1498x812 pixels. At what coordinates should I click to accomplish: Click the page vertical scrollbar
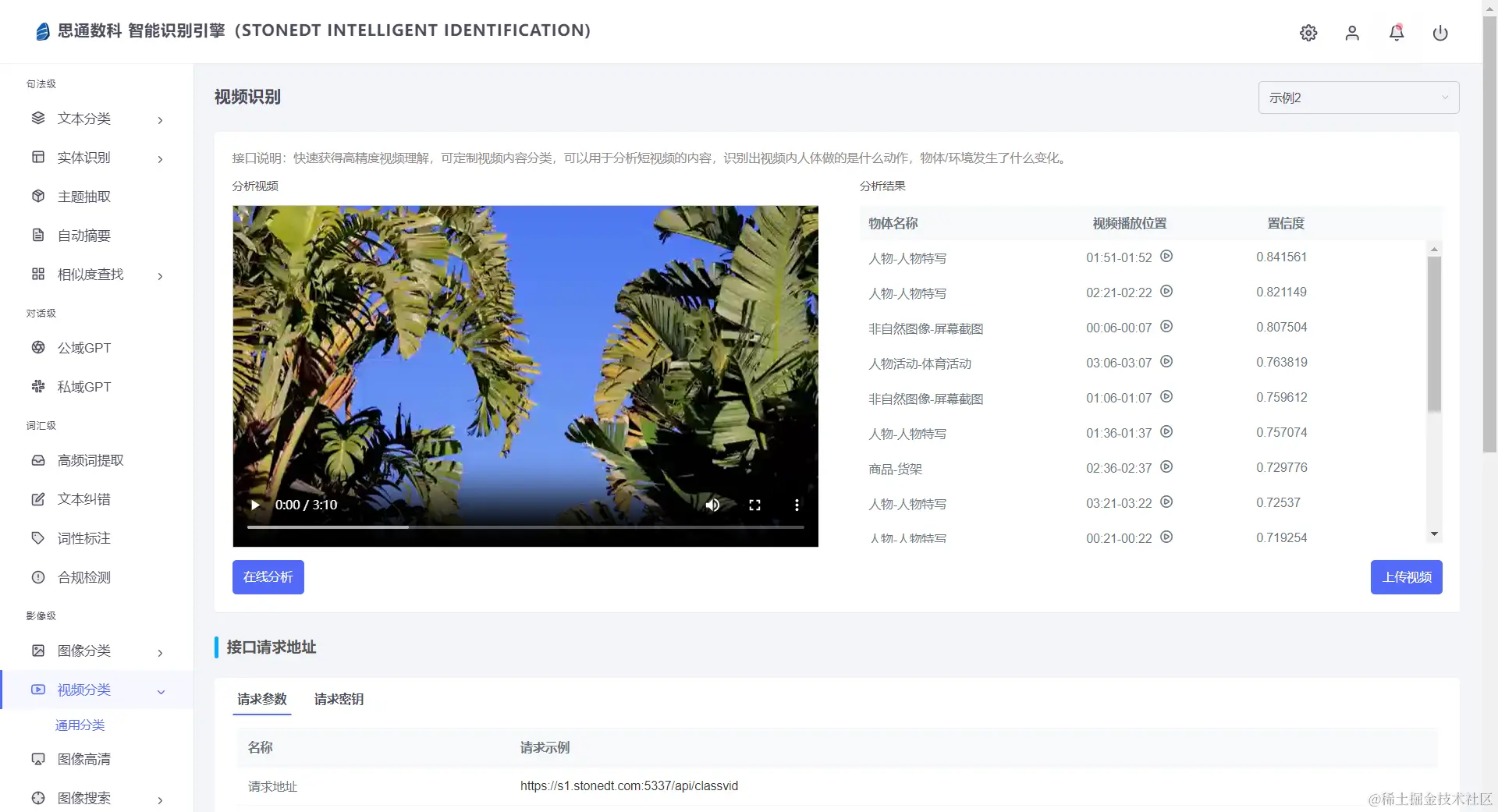pyautogui.click(x=1490, y=234)
